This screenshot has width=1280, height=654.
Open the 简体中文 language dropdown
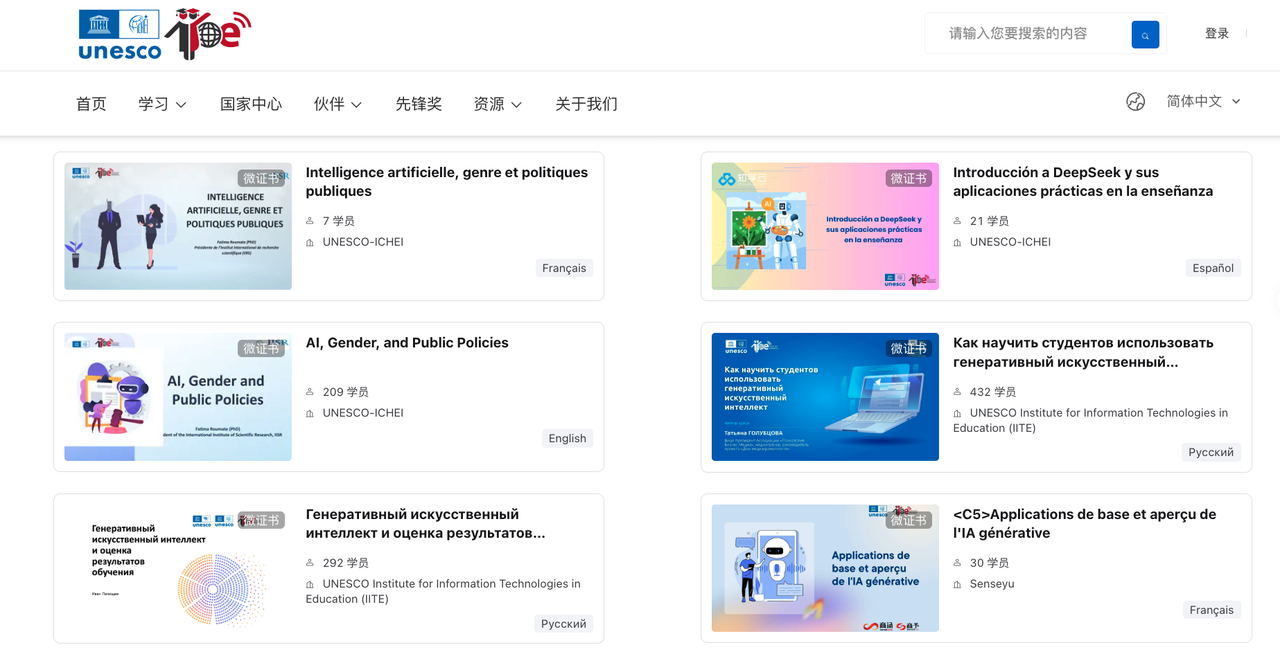pyautogui.click(x=1204, y=101)
